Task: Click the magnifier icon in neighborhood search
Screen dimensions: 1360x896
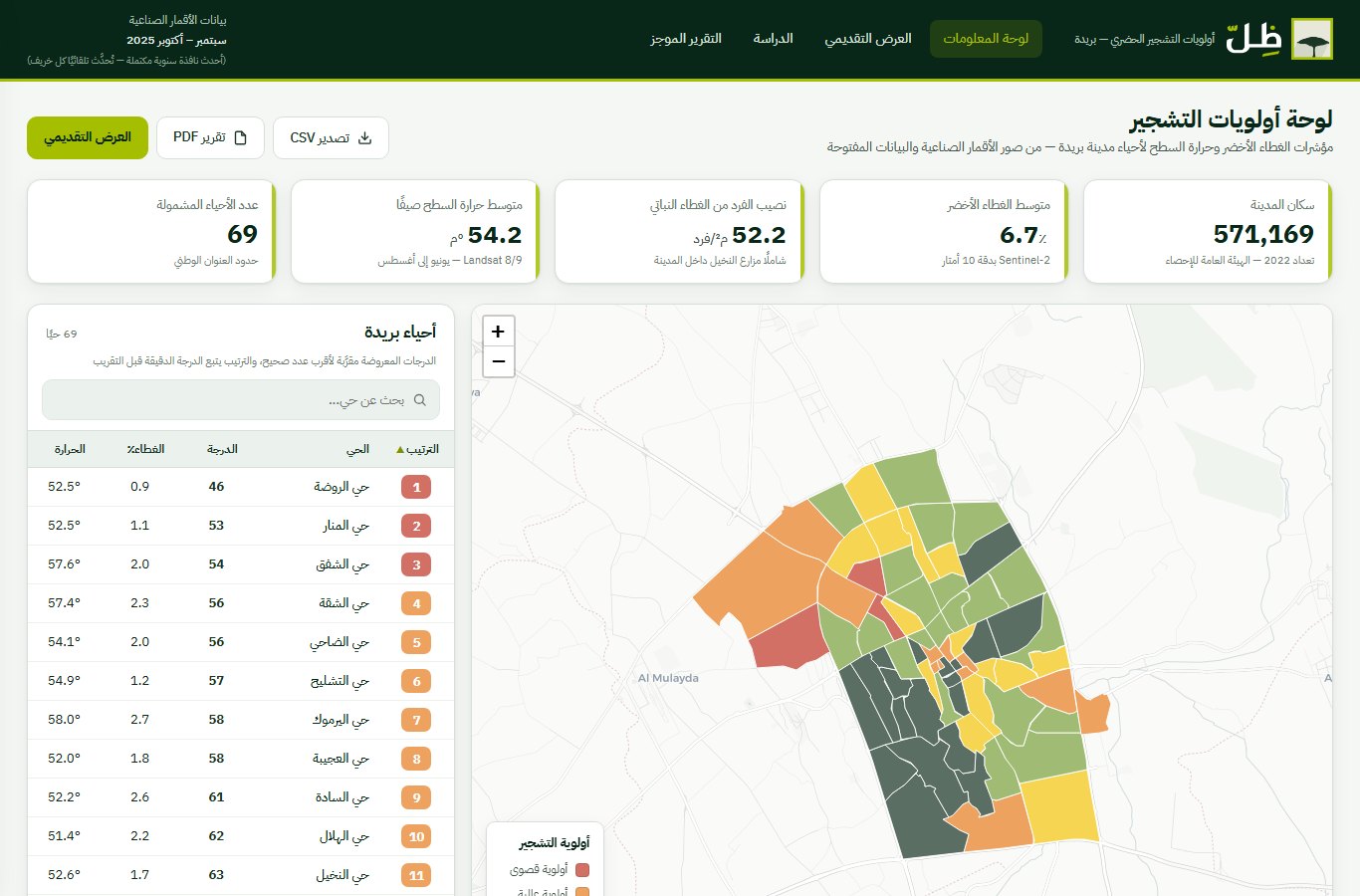Action: click(419, 400)
